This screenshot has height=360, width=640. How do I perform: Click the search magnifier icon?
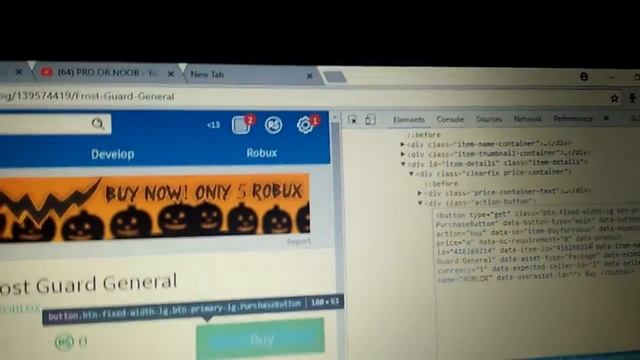98,123
